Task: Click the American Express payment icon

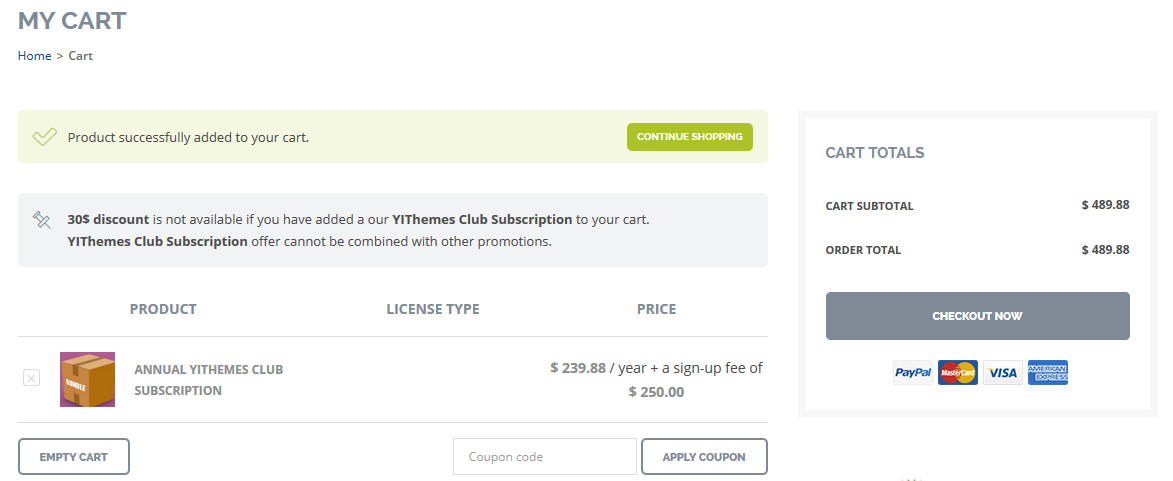Action: (x=1047, y=373)
